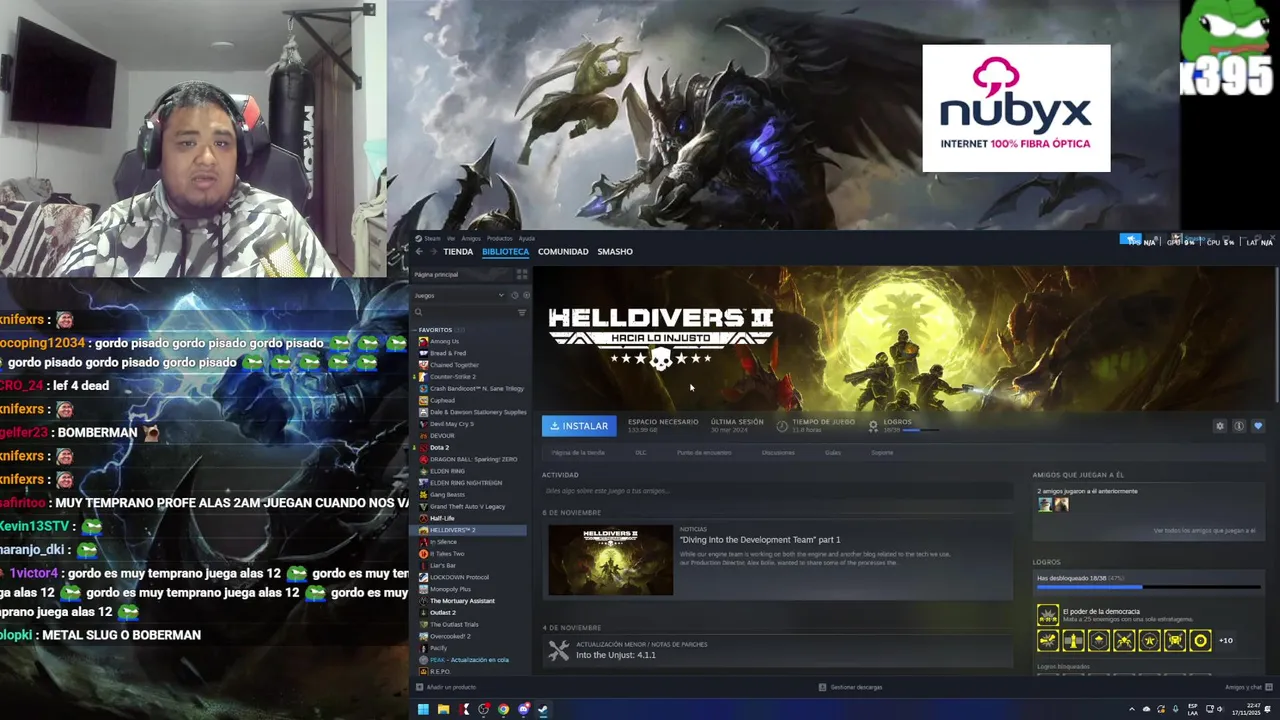The width and height of the screenshot is (1280, 720).
Task: Open Google Chrome from the taskbar
Action: (x=503, y=710)
